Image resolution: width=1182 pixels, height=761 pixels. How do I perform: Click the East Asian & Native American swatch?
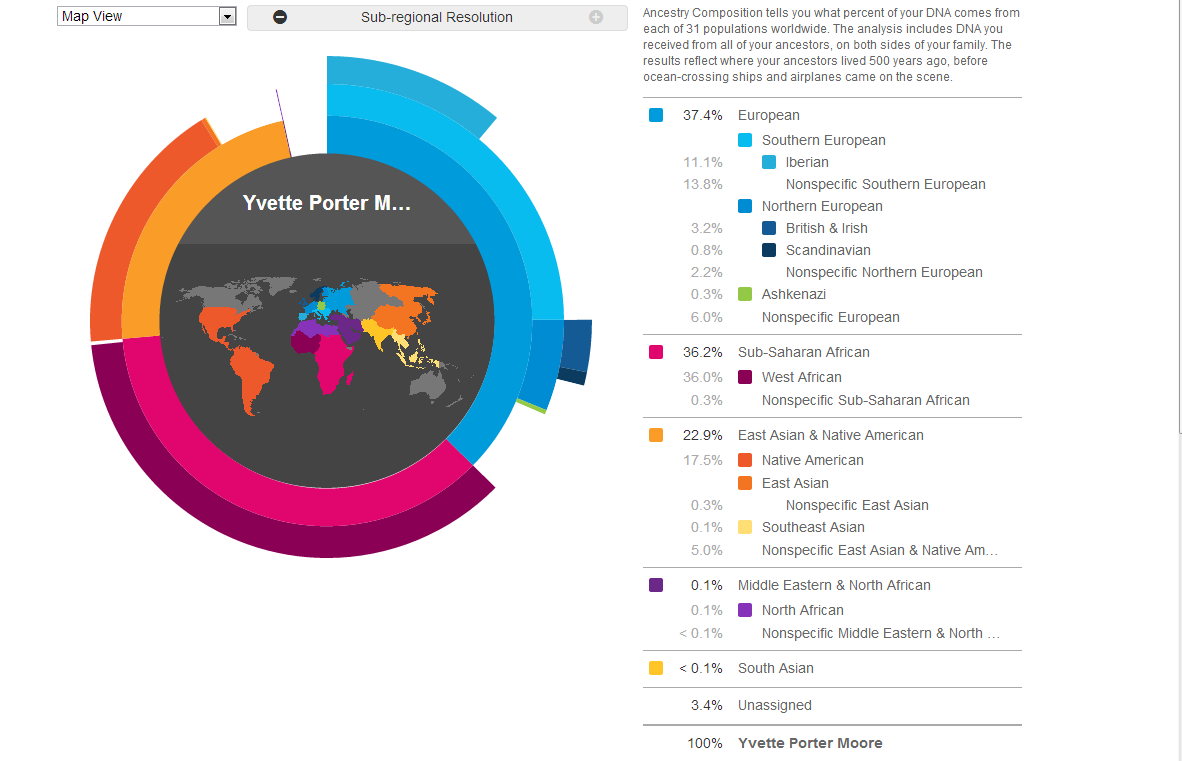coord(656,435)
